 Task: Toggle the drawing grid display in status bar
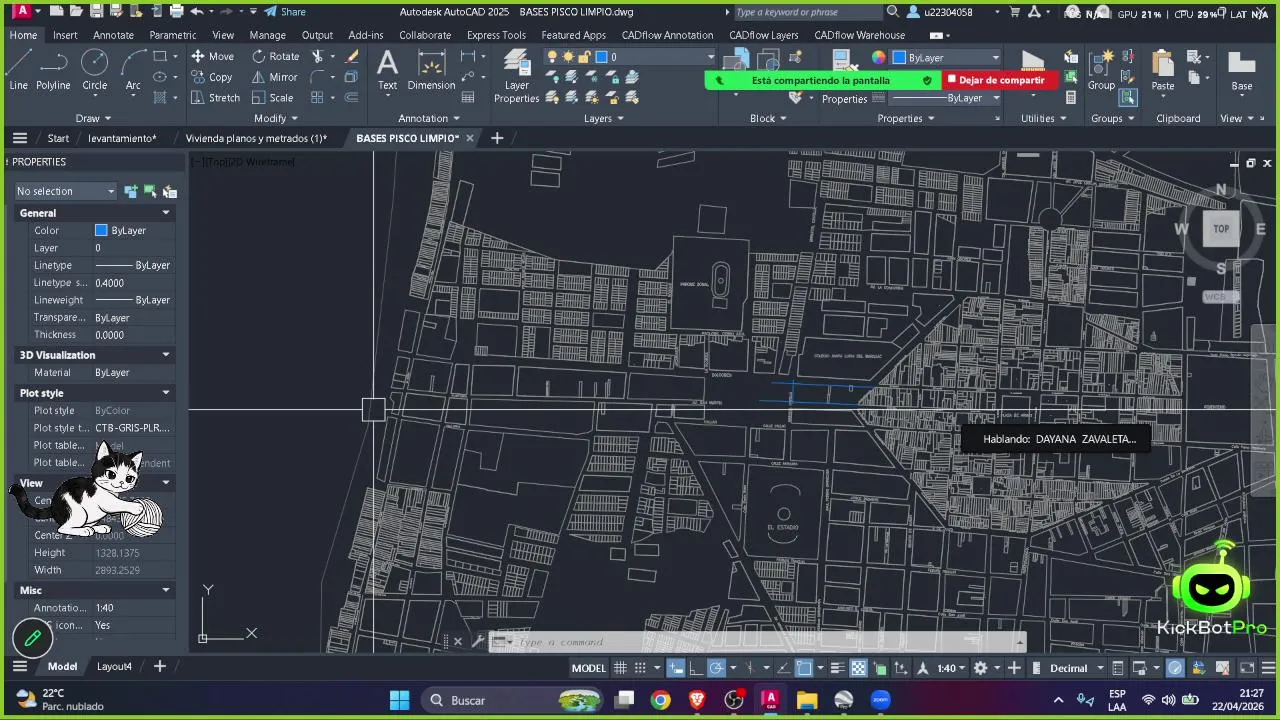tap(620, 668)
